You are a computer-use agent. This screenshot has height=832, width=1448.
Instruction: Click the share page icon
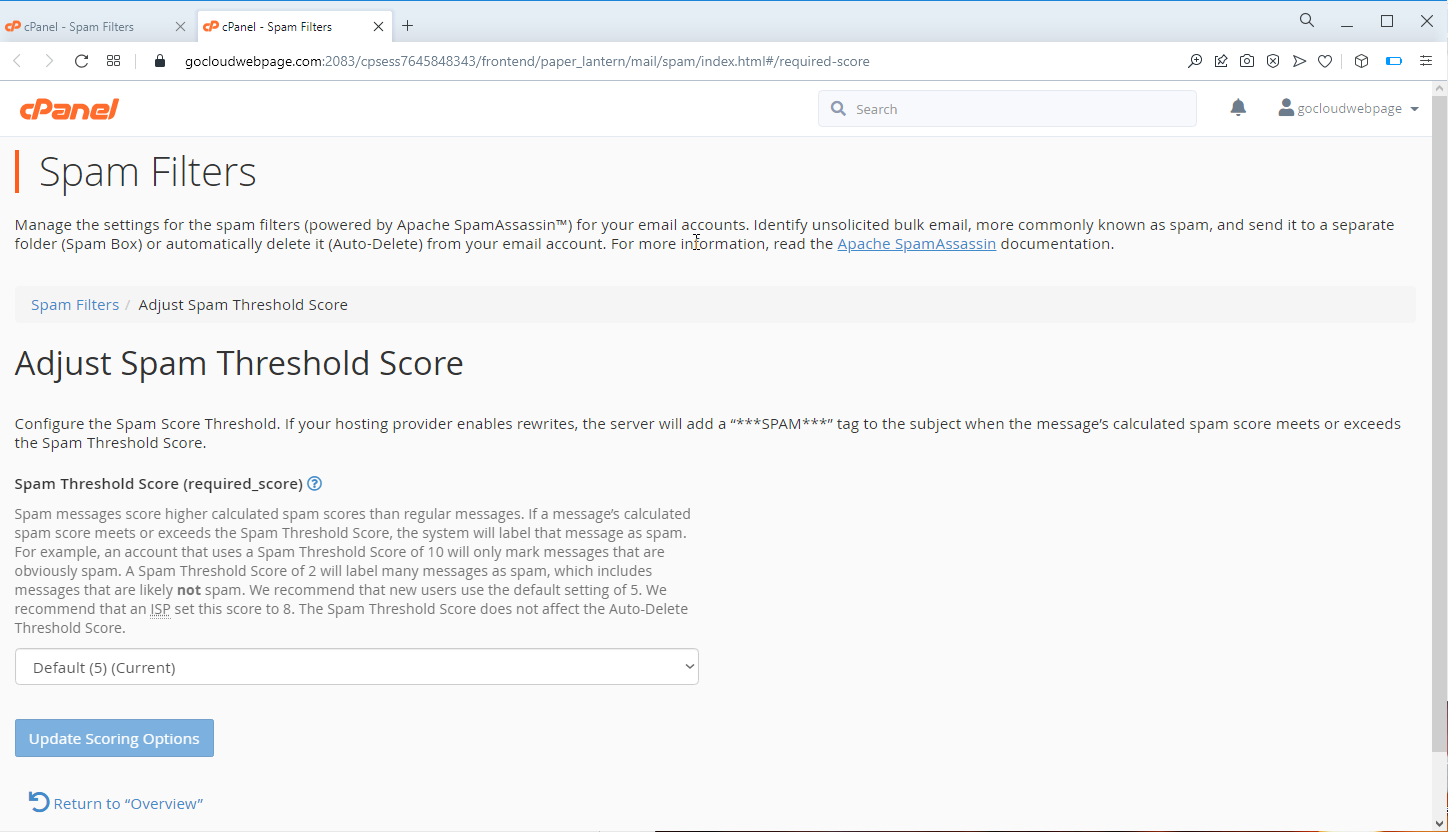[x=1221, y=61]
